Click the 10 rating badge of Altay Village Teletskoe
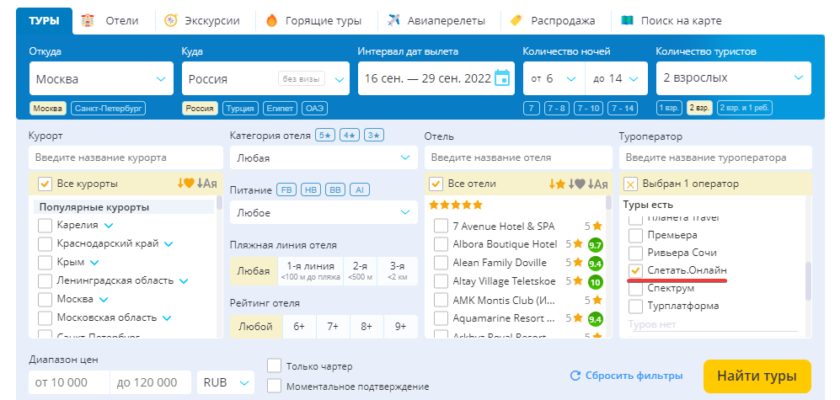The width and height of the screenshot is (840, 400). 595,282
